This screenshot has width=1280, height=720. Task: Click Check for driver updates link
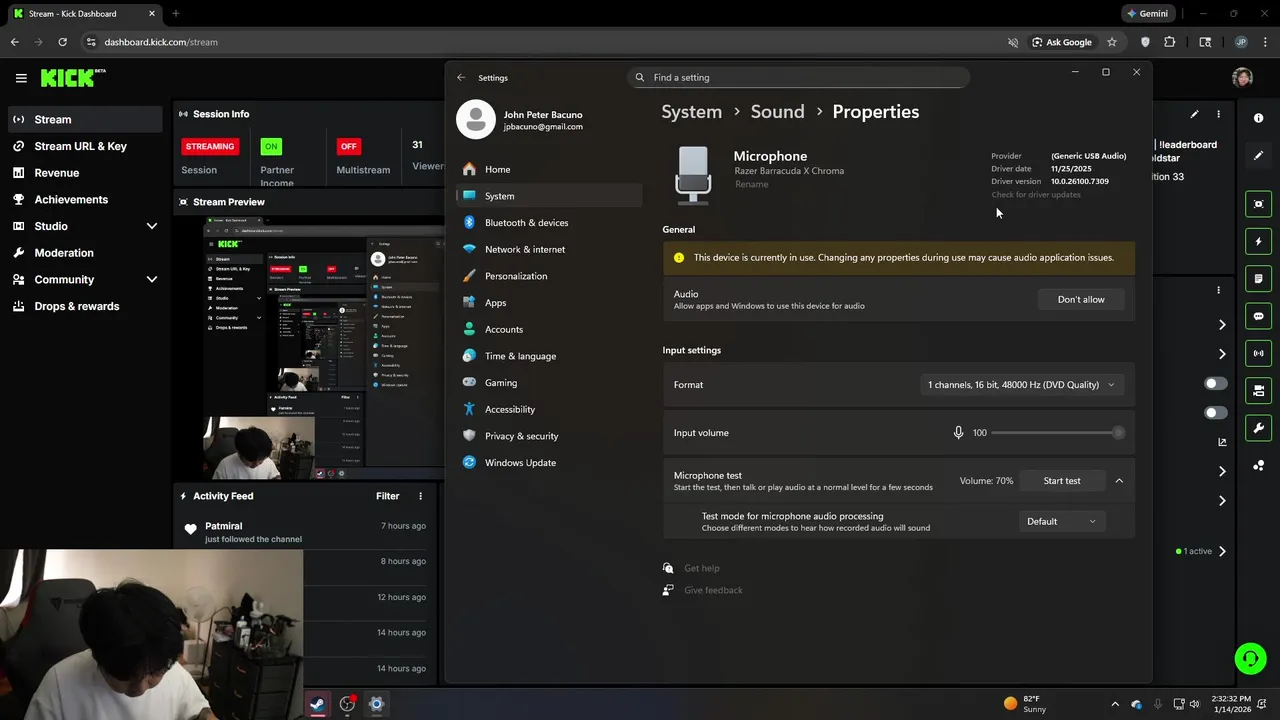pyautogui.click(x=1036, y=195)
